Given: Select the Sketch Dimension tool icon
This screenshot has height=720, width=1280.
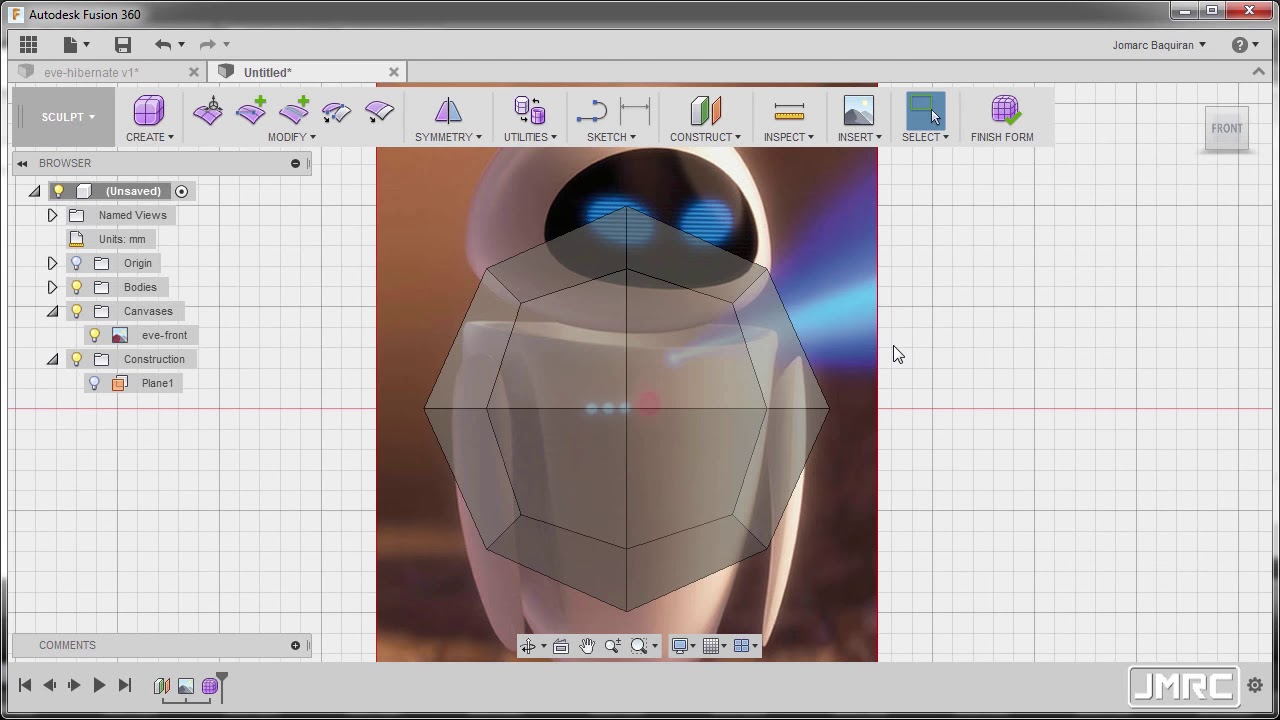Looking at the screenshot, I should point(635,110).
